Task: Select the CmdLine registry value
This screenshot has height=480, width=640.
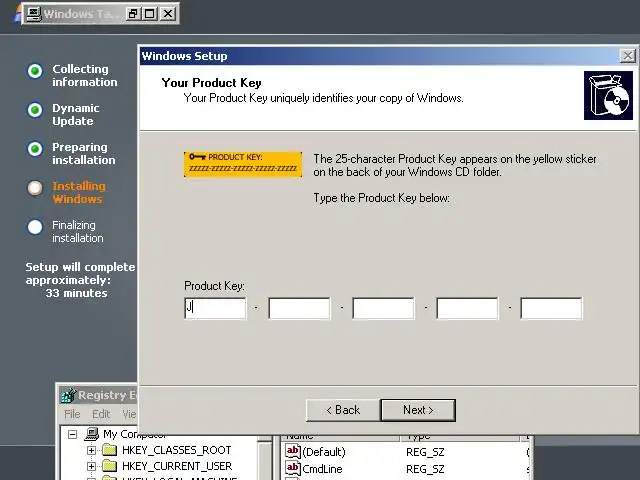Action: coord(322,469)
